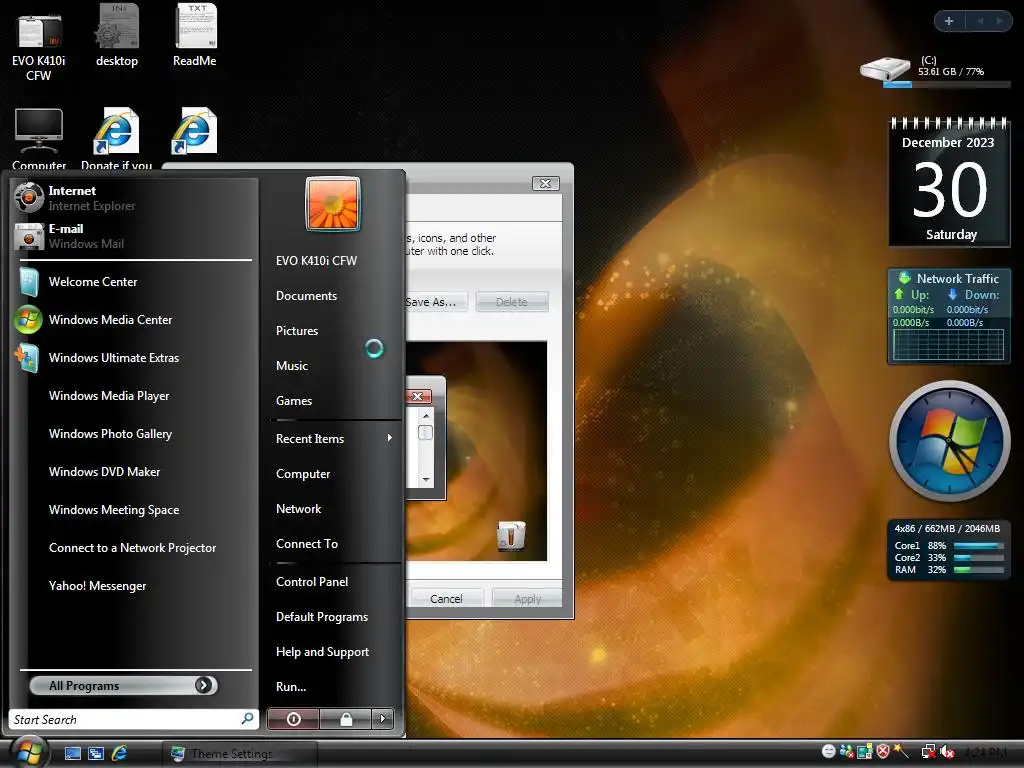Click the Start orb
Image resolution: width=1024 pixels, height=768 pixels.
click(x=29, y=752)
